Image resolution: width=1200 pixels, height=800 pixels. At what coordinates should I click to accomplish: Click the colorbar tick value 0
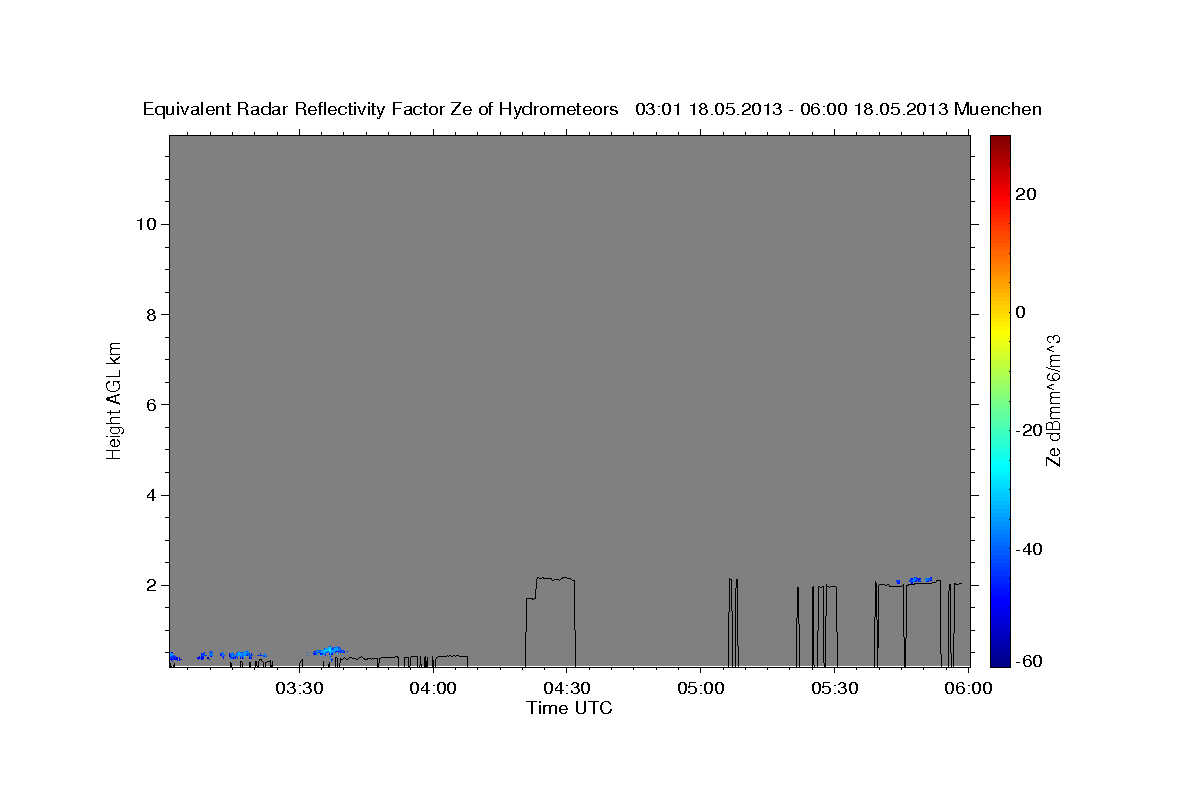click(x=1020, y=312)
